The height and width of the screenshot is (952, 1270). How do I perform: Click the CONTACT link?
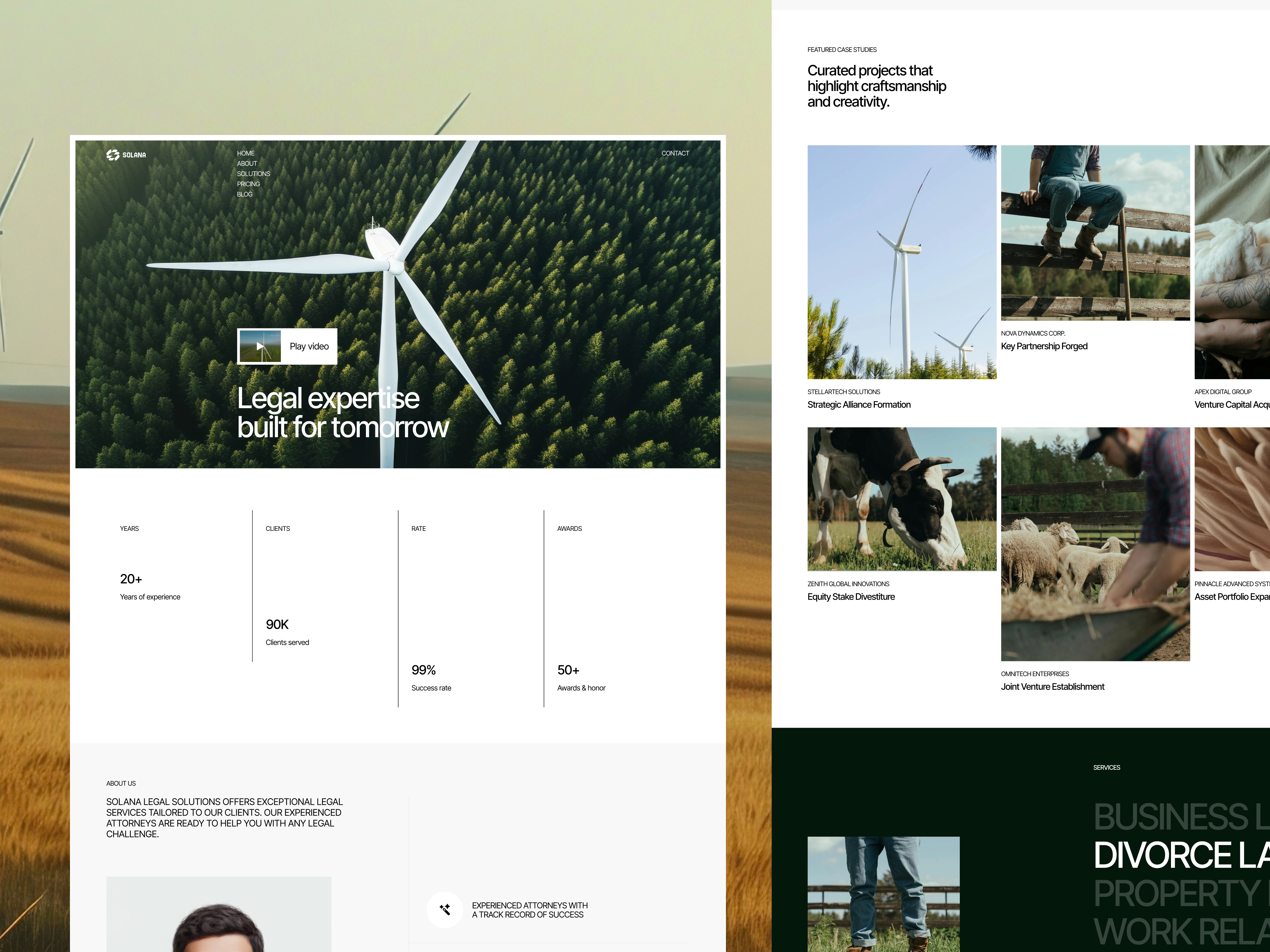pyautogui.click(x=675, y=153)
